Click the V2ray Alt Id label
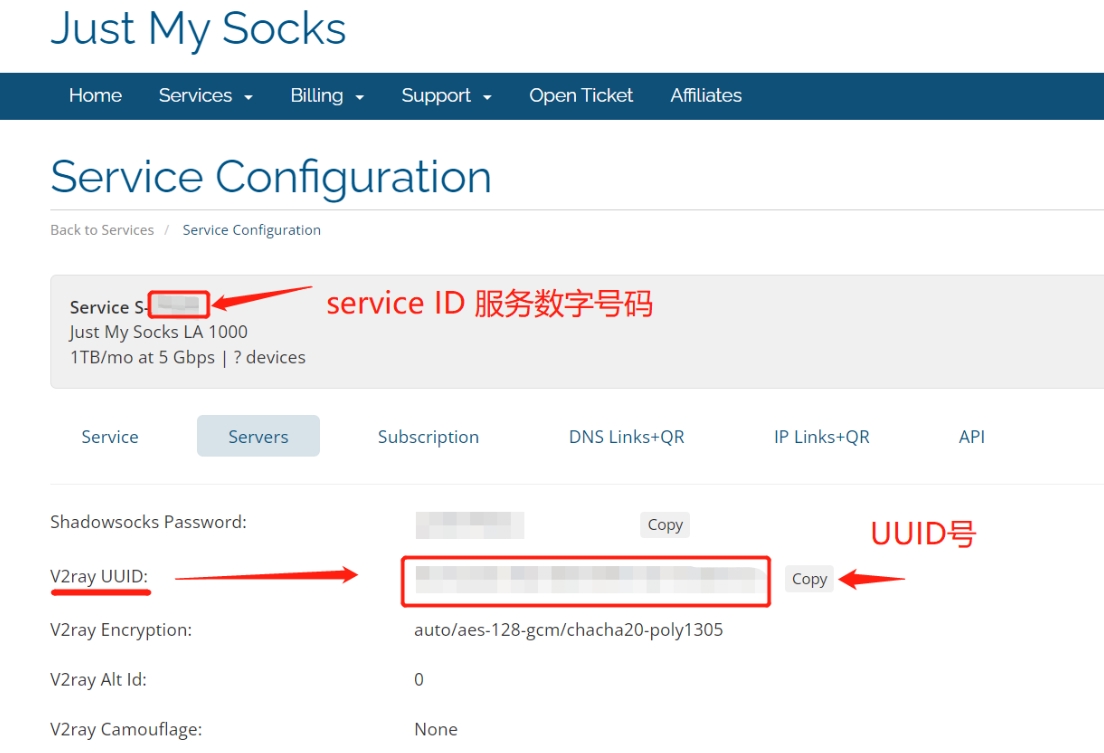 [x=99, y=680]
